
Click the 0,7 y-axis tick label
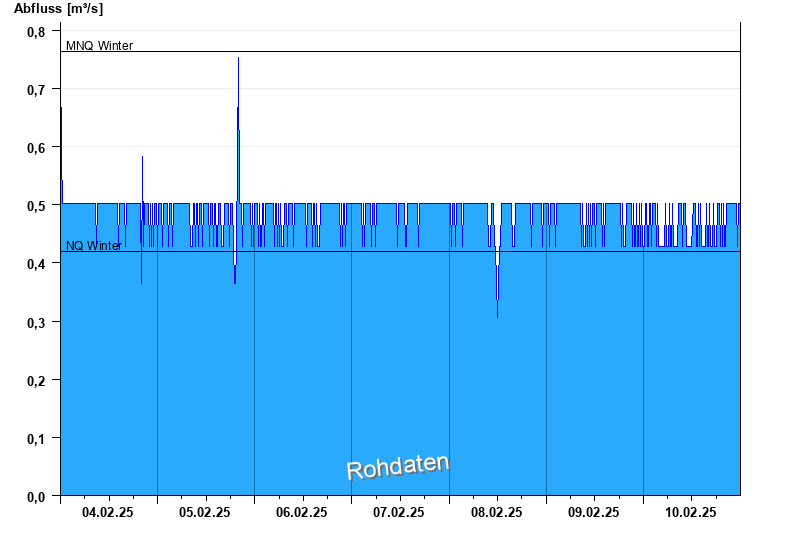click(x=36, y=89)
